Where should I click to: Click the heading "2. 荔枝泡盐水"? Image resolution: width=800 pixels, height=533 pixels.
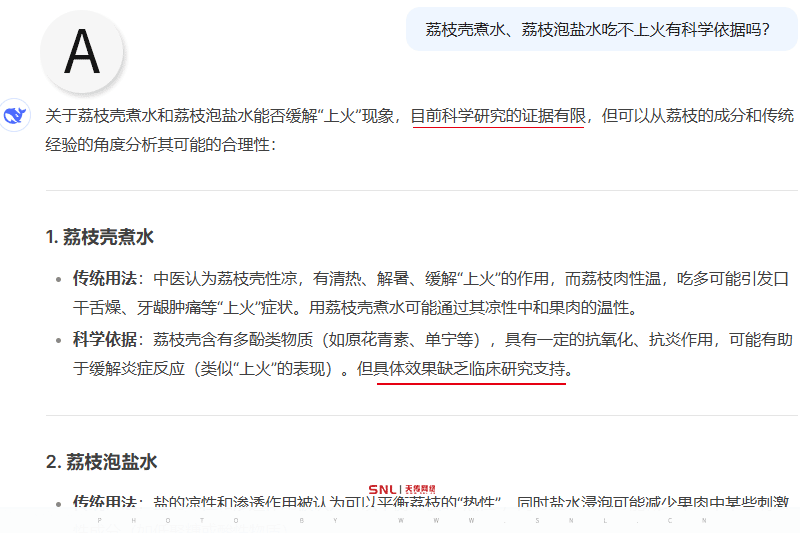101,461
